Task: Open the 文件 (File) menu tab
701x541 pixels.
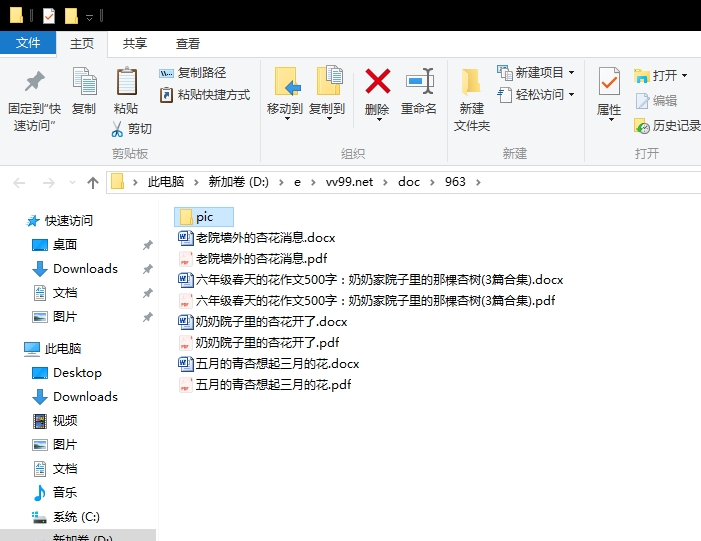Action: point(28,43)
